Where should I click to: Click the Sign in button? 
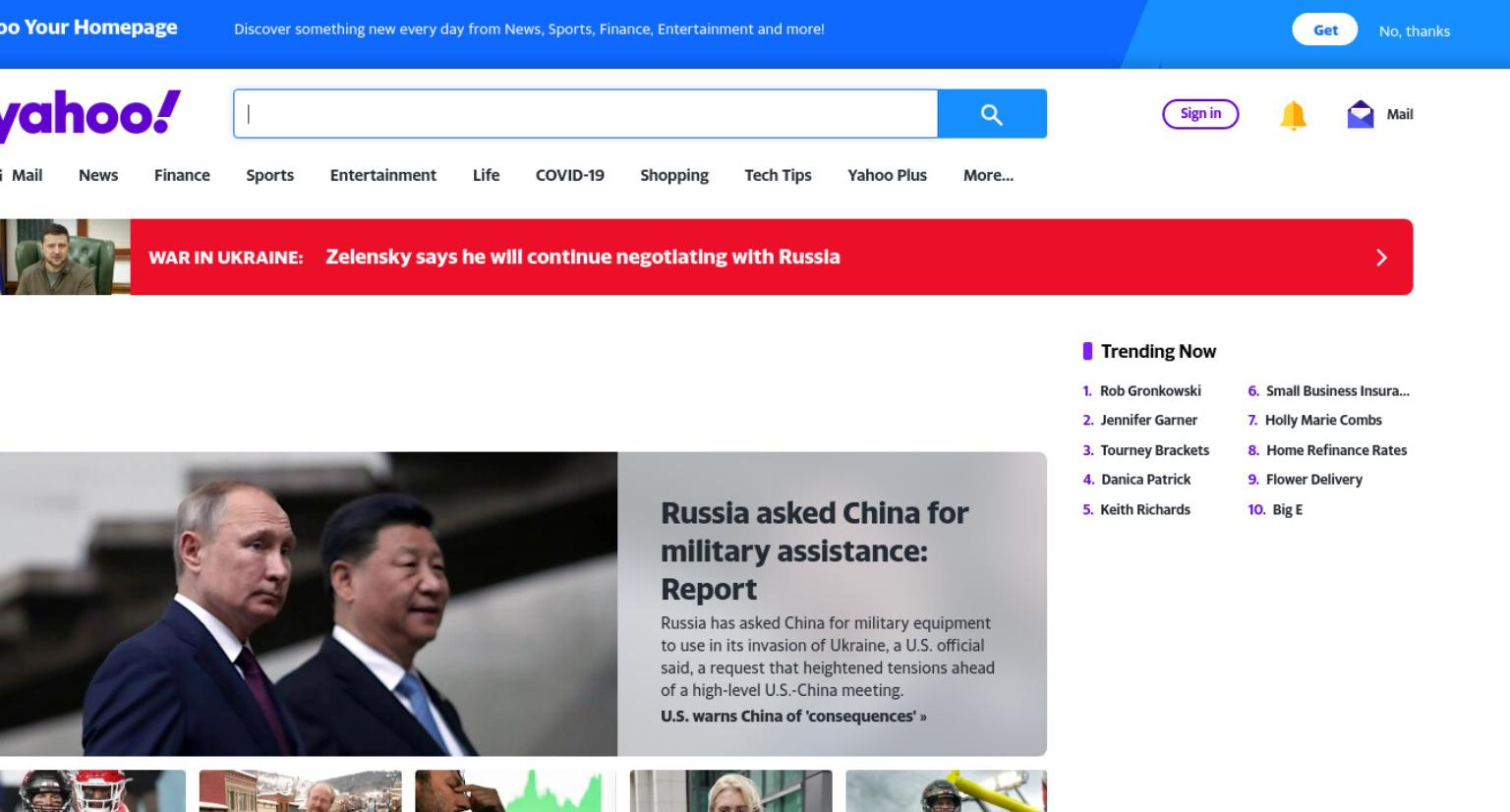tap(1200, 114)
